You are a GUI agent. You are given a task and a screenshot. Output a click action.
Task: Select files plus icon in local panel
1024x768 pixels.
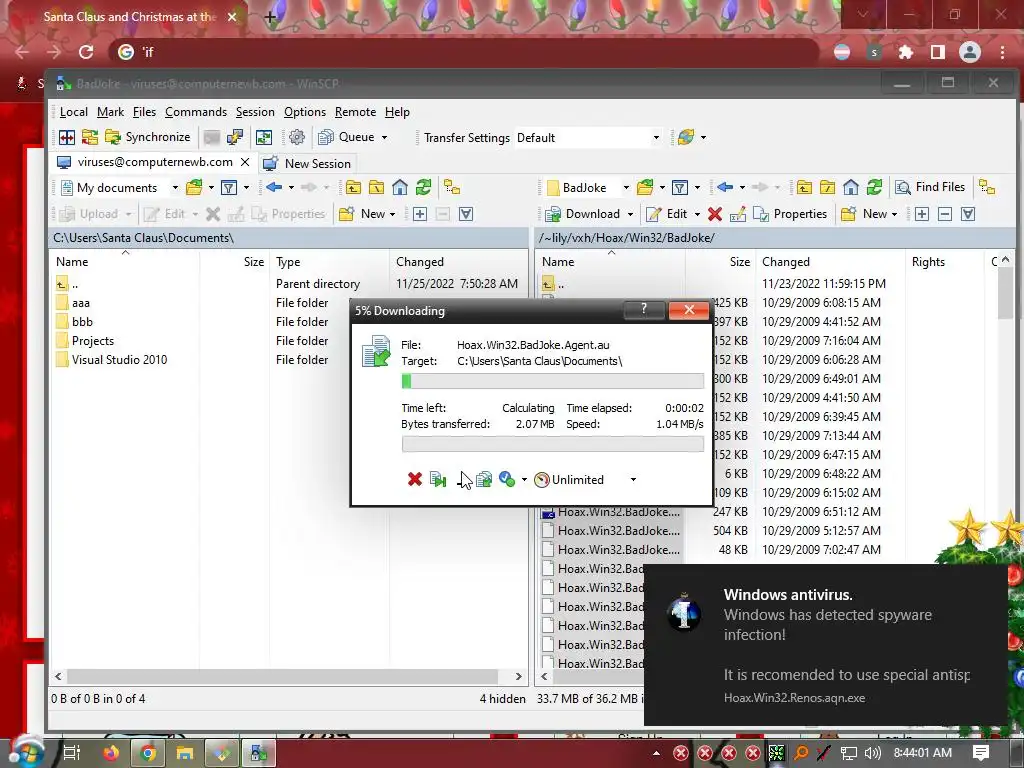420,214
